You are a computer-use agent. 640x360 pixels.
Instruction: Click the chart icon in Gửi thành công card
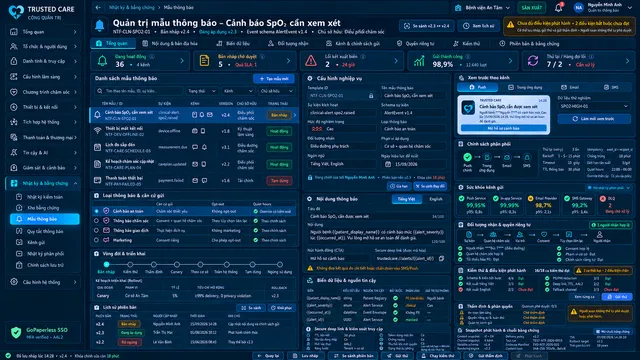419,61
